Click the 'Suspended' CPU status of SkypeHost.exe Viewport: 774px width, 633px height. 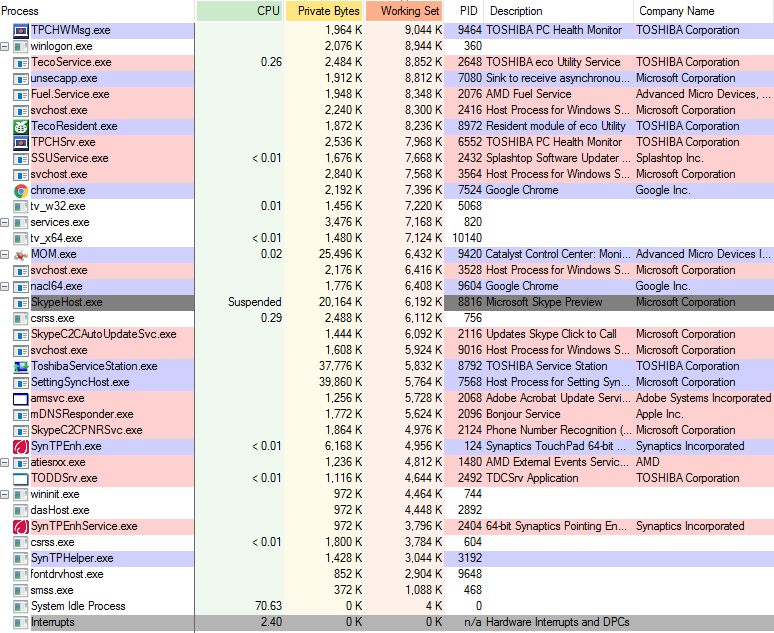coord(255,302)
